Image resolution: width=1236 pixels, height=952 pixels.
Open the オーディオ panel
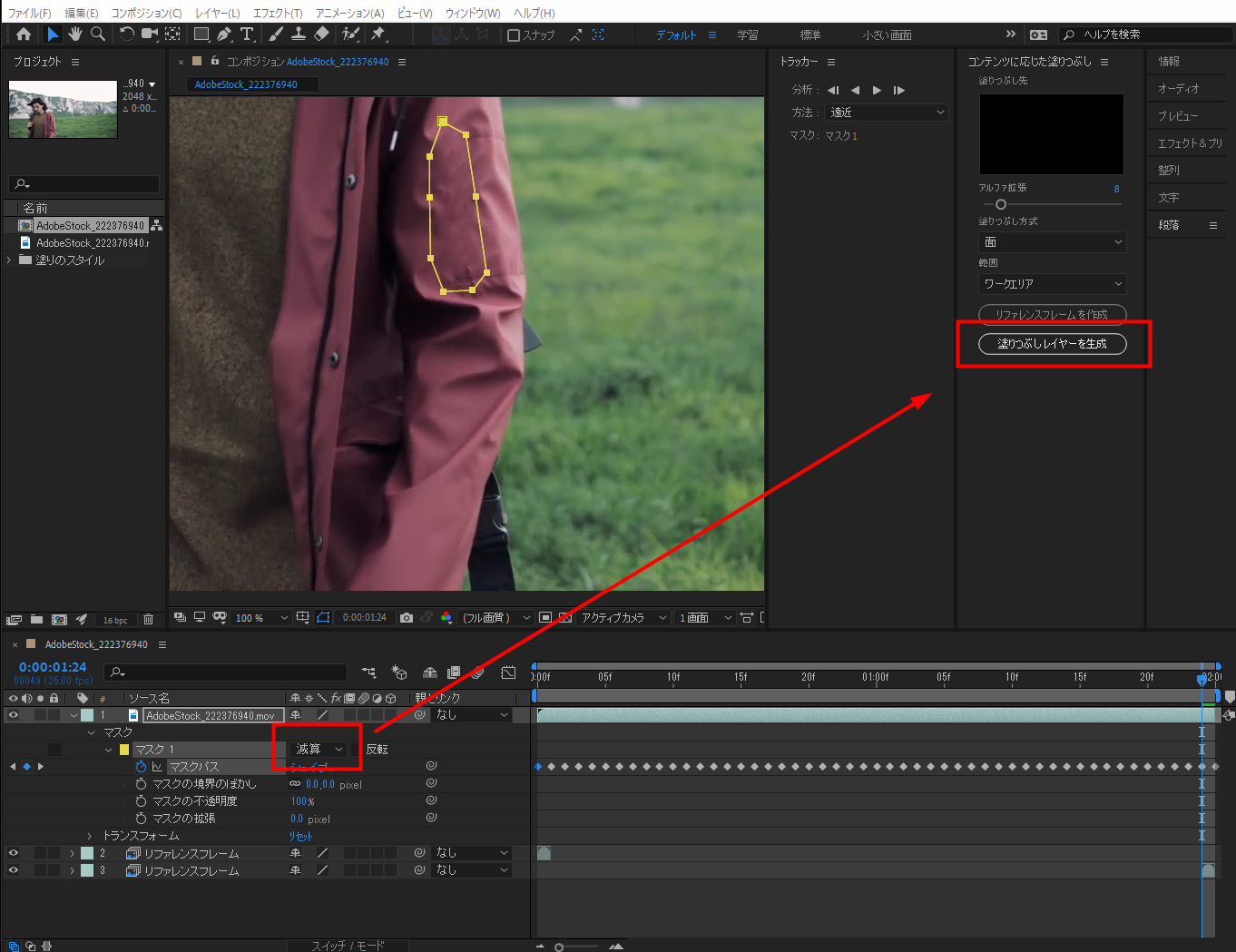click(x=1179, y=89)
